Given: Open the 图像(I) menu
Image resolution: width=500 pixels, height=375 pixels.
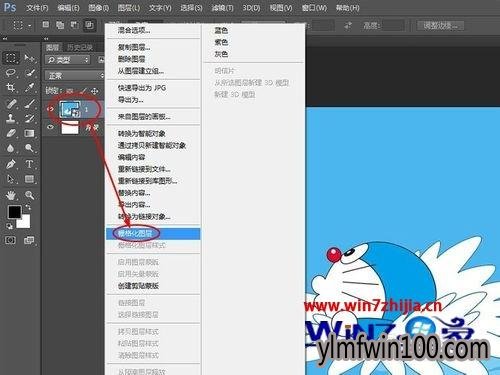Looking at the screenshot, I should [99, 8].
